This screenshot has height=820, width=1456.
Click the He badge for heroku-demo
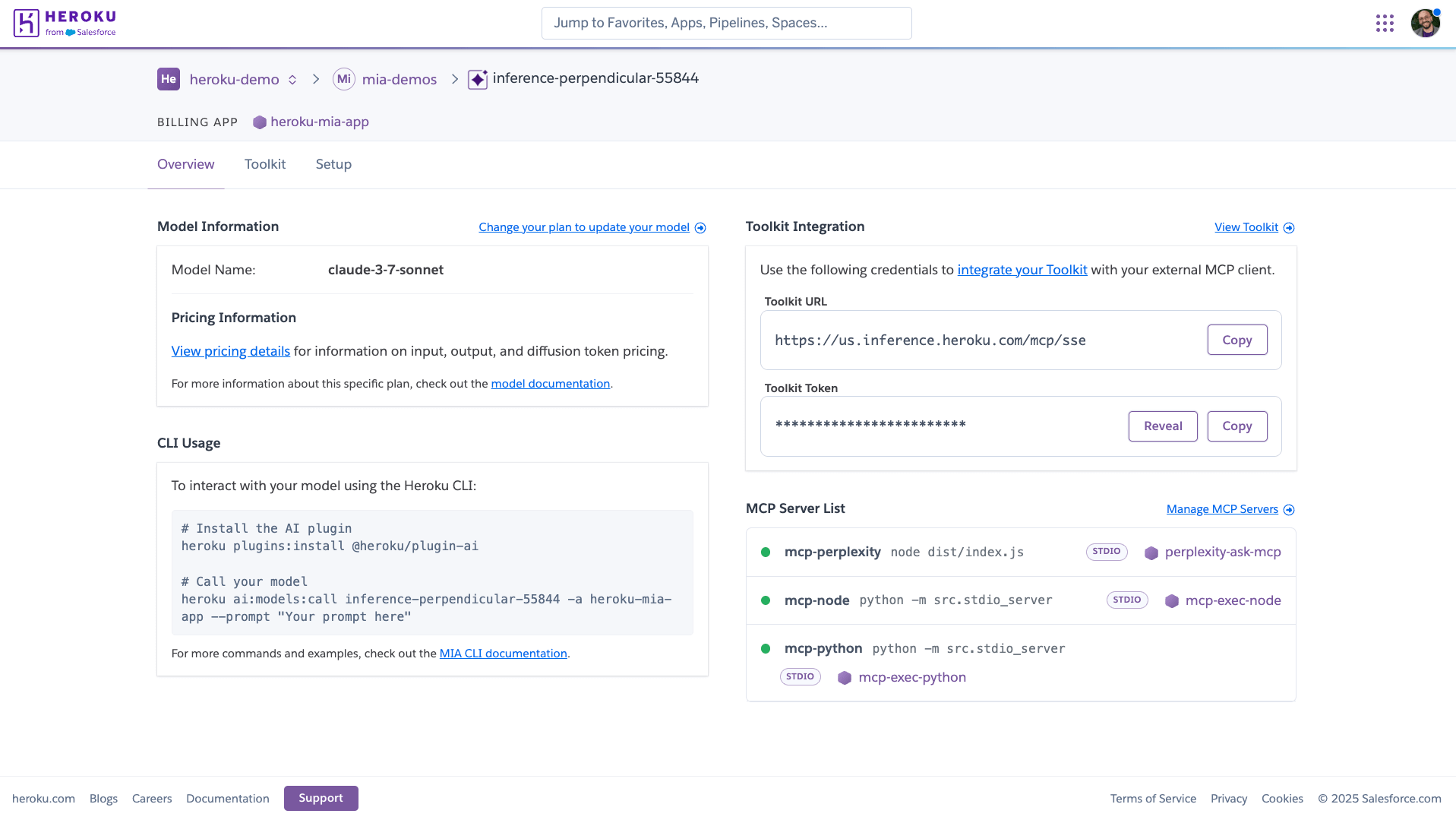(168, 78)
